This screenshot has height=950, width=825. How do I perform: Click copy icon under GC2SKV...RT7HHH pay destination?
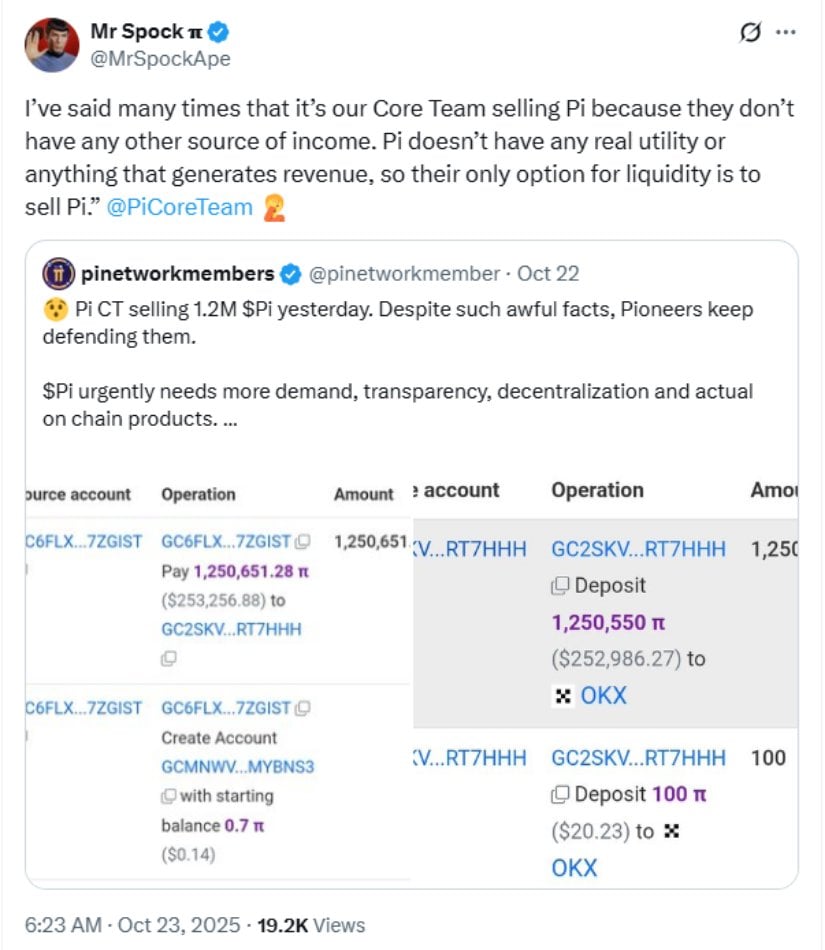[169, 658]
